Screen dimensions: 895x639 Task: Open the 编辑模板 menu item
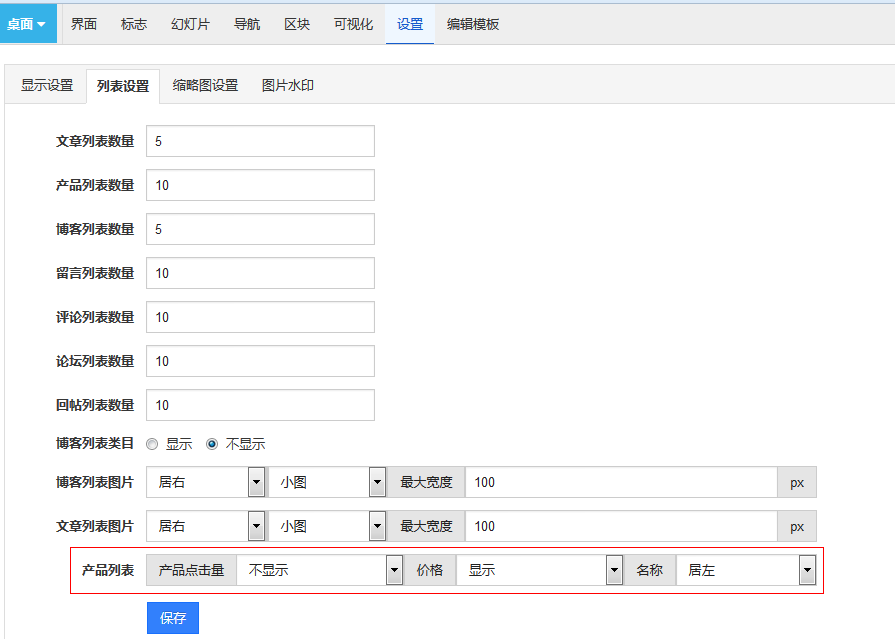tap(473, 24)
